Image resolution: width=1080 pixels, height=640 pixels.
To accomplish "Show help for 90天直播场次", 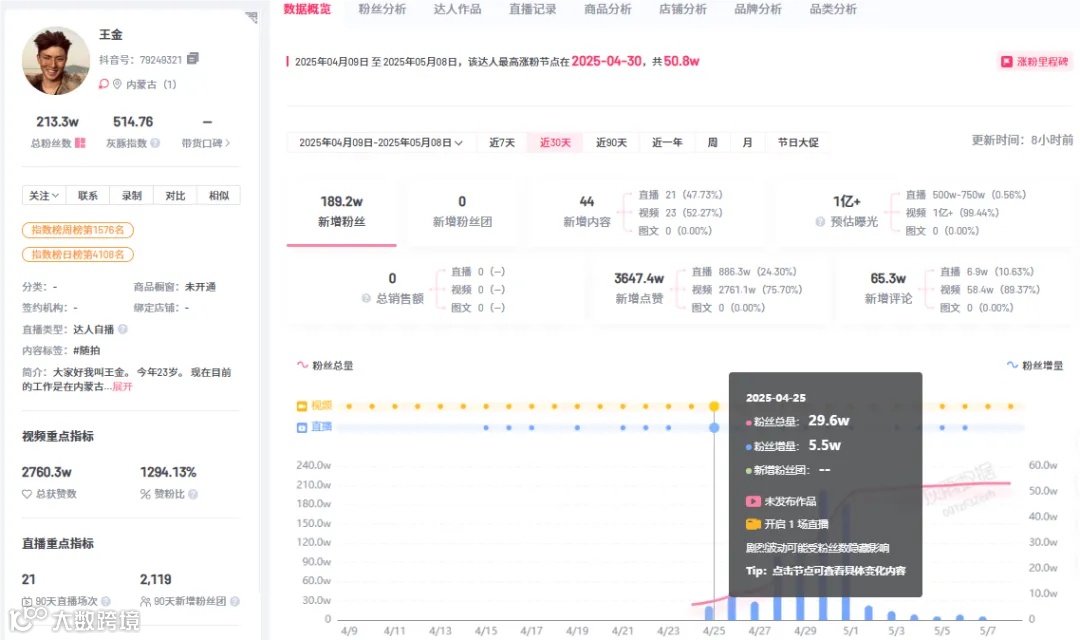I will tap(105, 601).
